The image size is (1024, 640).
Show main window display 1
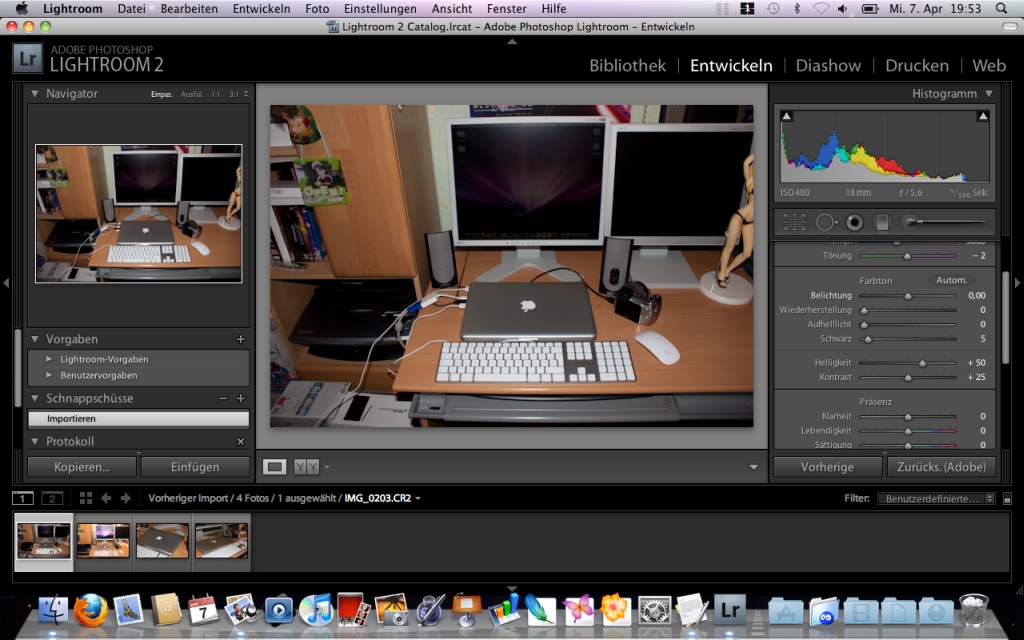click(x=23, y=498)
